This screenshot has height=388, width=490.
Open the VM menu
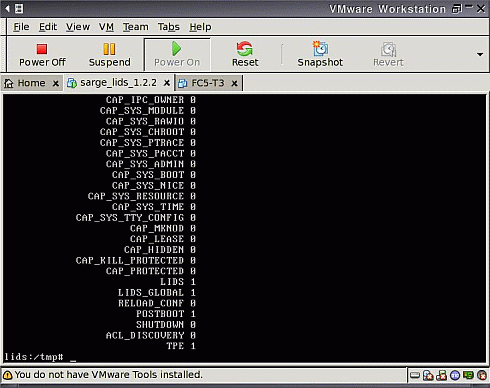106,27
